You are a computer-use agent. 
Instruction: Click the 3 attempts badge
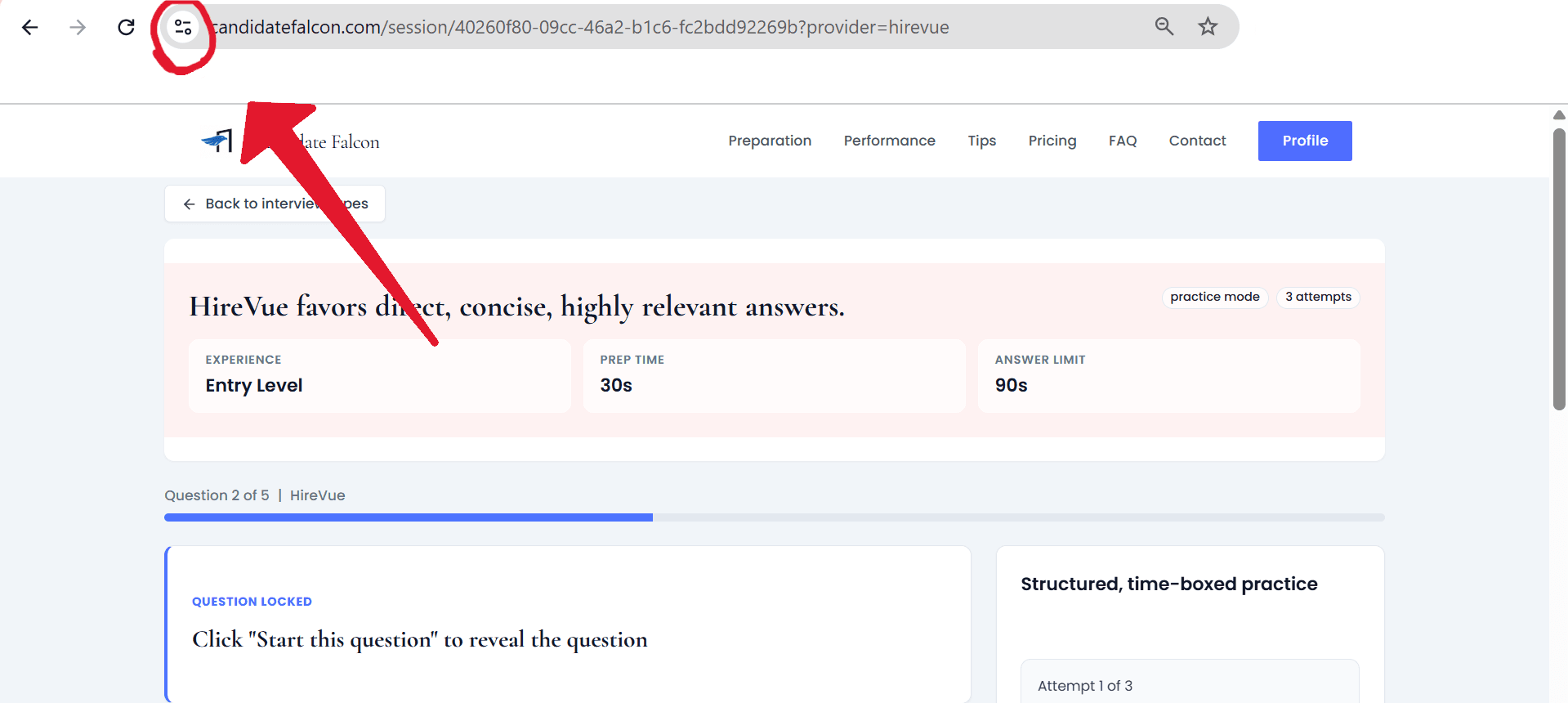1317,297
